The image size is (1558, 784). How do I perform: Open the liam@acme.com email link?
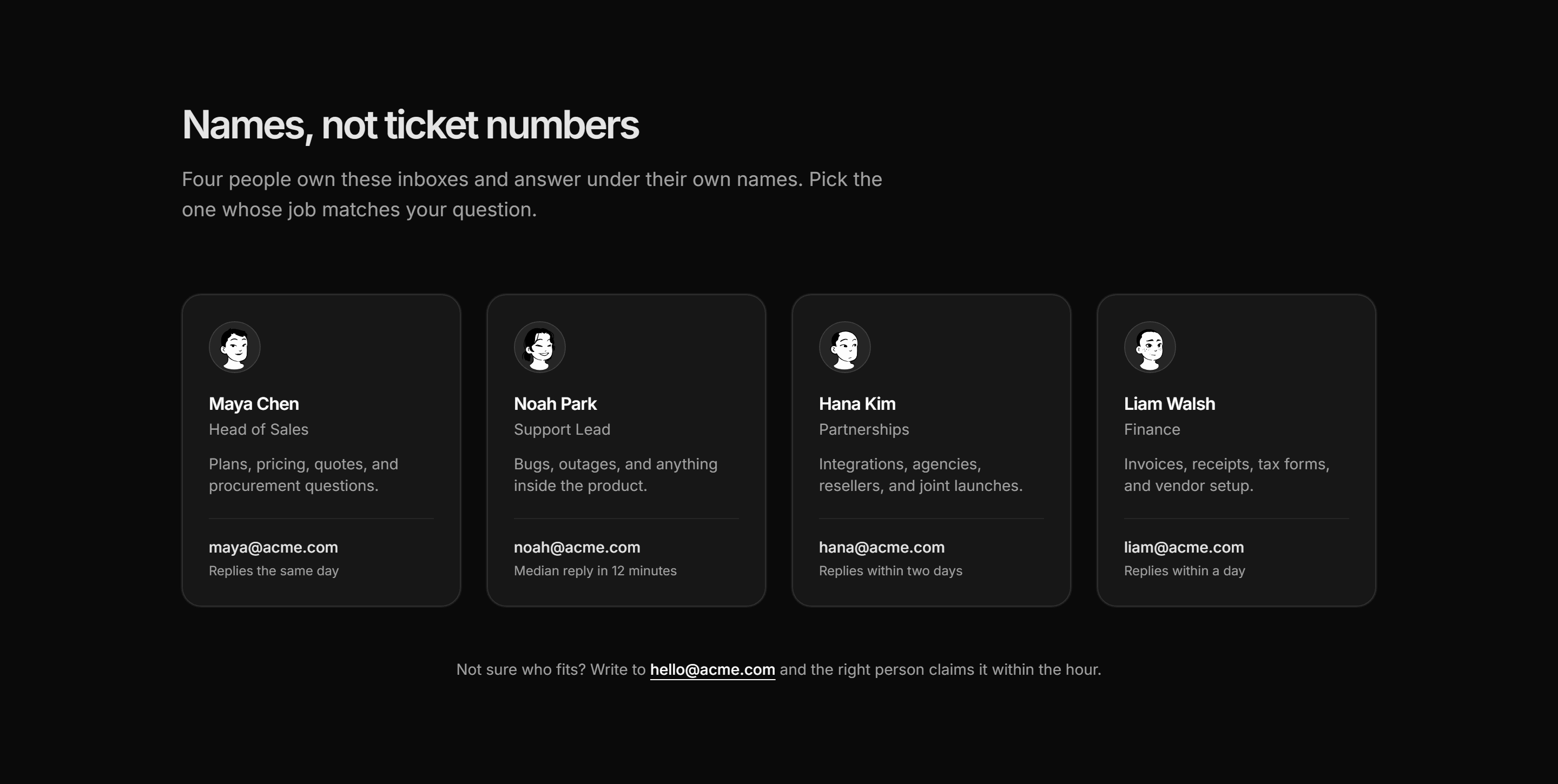click(x=1184, y=547)
